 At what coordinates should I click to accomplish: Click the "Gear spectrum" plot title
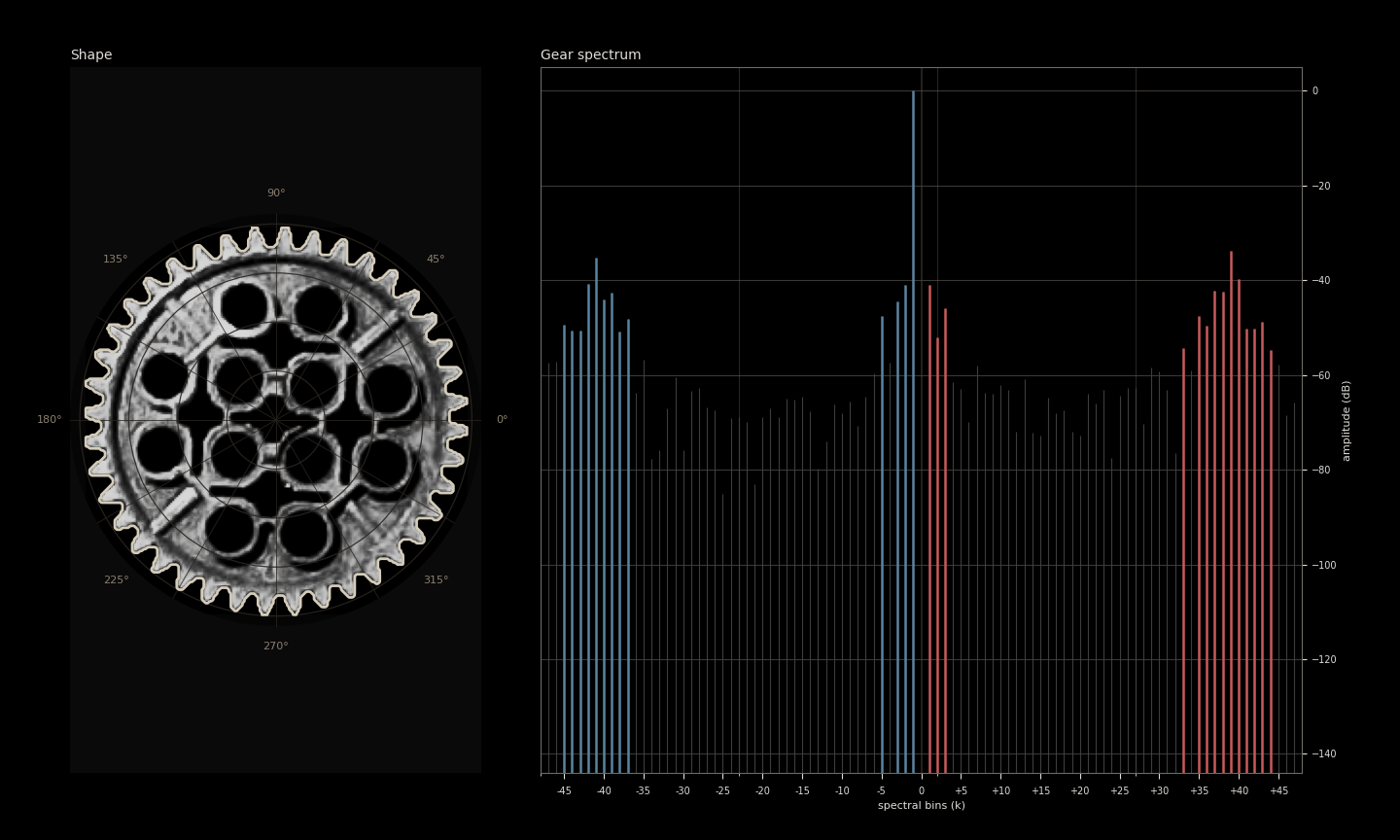591,55
